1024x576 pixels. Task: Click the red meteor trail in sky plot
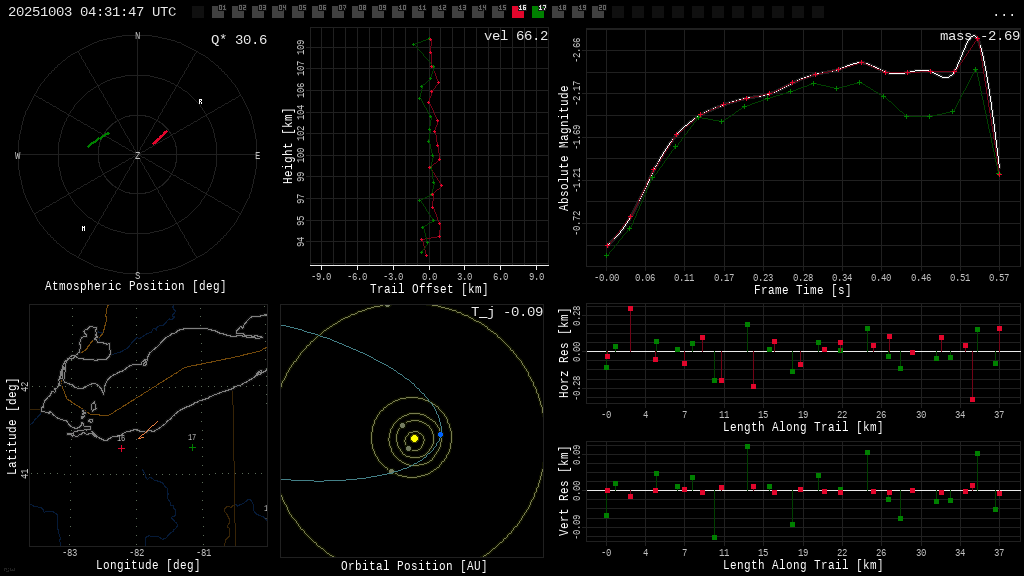coord(160,137)
